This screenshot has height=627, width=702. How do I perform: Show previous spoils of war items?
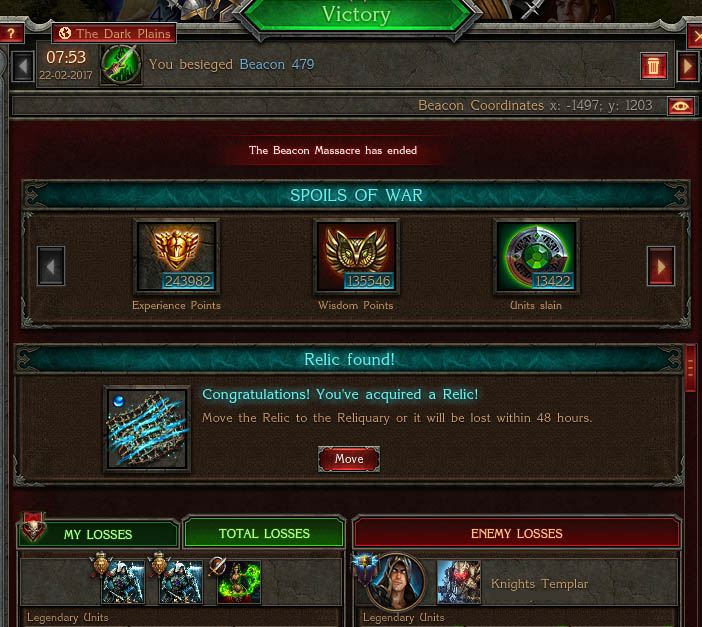coord(51,266)
